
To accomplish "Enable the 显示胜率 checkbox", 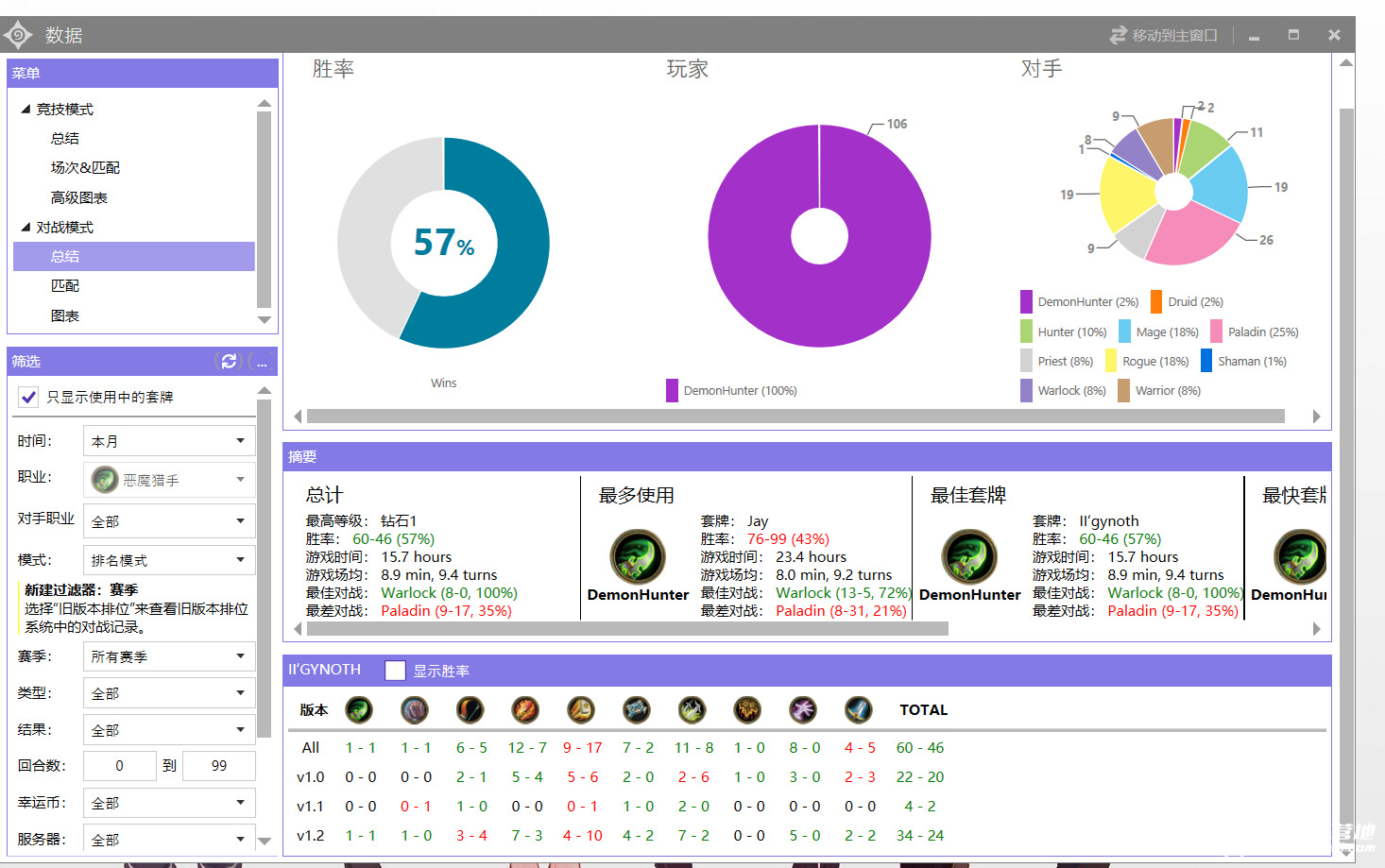I will (x=396, y=671).
